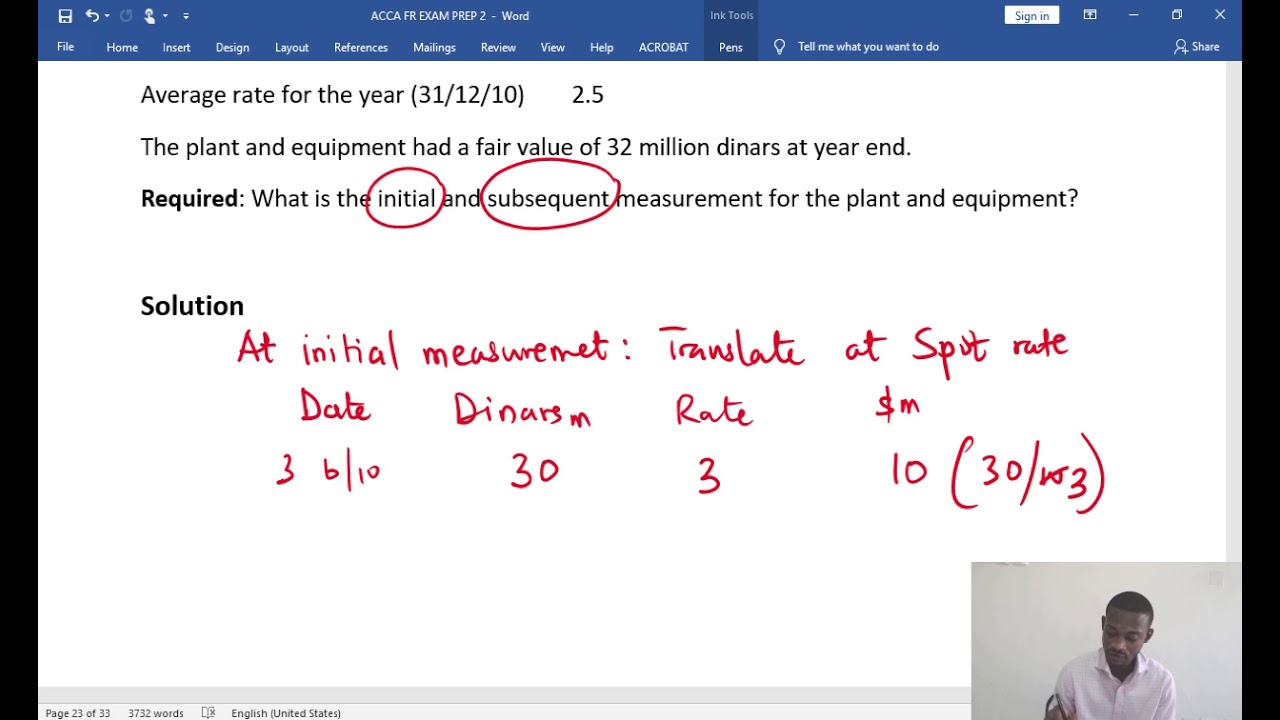
Task: Click the 3732 words count
Action: (x=155, y=713)
